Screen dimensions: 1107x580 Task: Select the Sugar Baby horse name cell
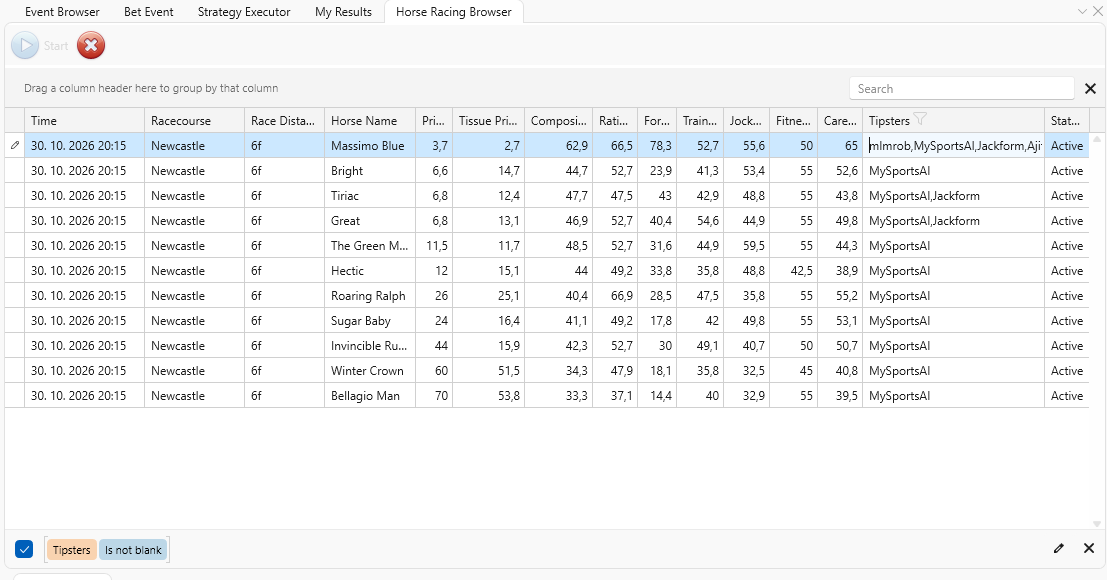tap(370, 321)
